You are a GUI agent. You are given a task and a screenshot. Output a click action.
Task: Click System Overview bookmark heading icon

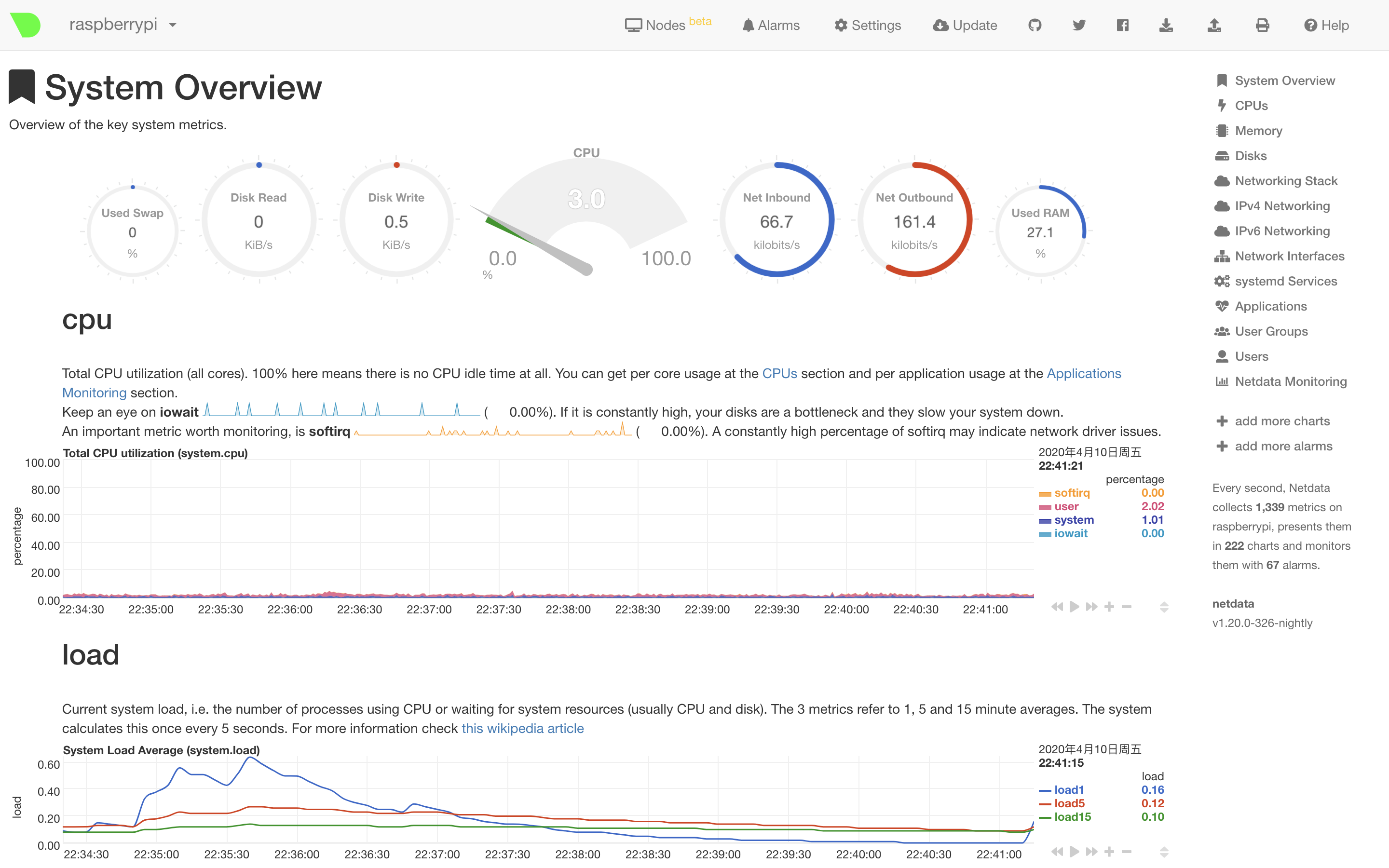point(22,87)
